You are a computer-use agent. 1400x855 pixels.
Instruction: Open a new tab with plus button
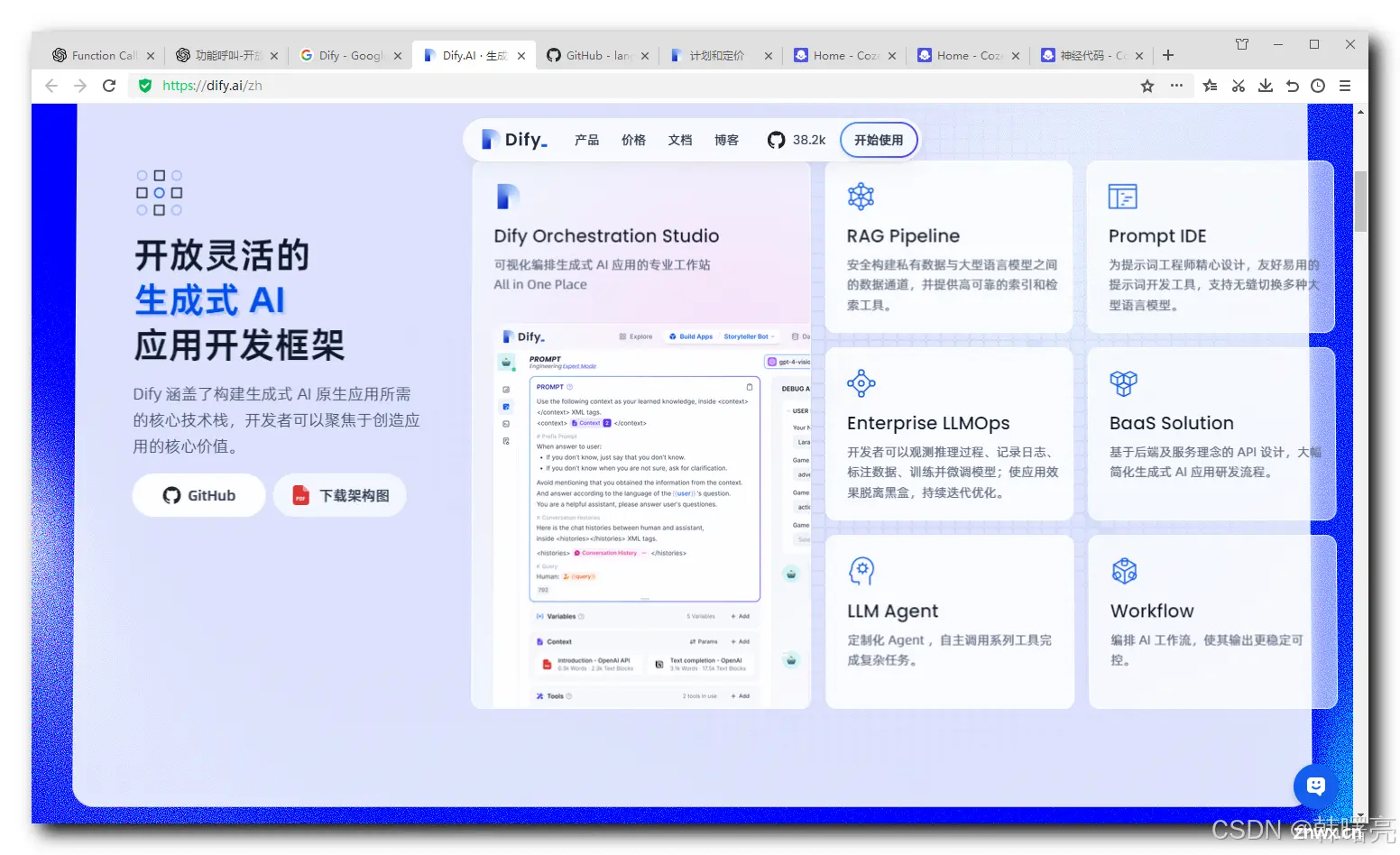click(1168, 55)
